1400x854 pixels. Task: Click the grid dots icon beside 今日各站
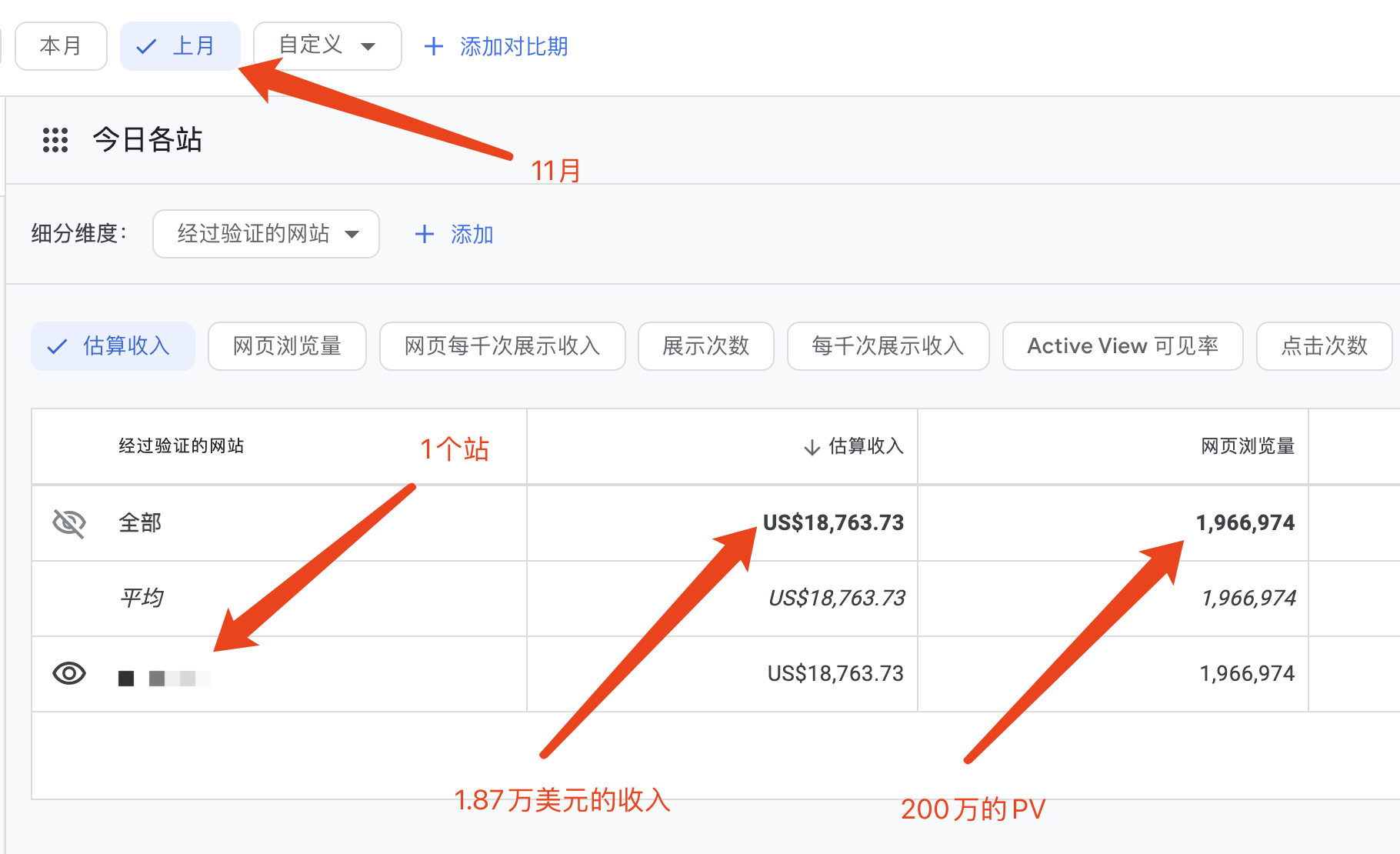pos(55,140)
